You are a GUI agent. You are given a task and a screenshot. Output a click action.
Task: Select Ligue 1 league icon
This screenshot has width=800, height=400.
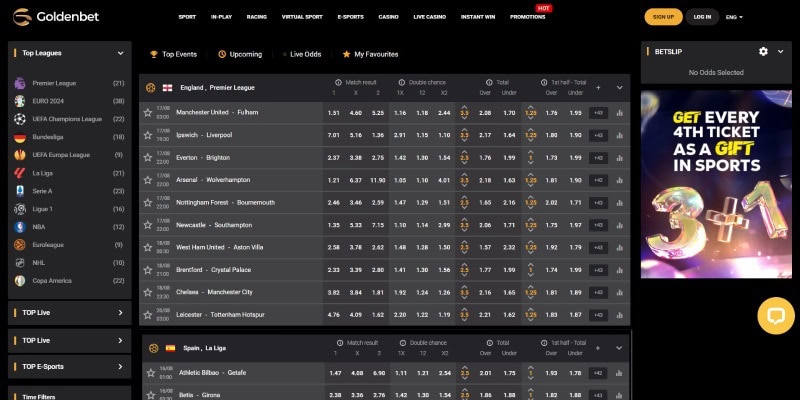(20, 209)
